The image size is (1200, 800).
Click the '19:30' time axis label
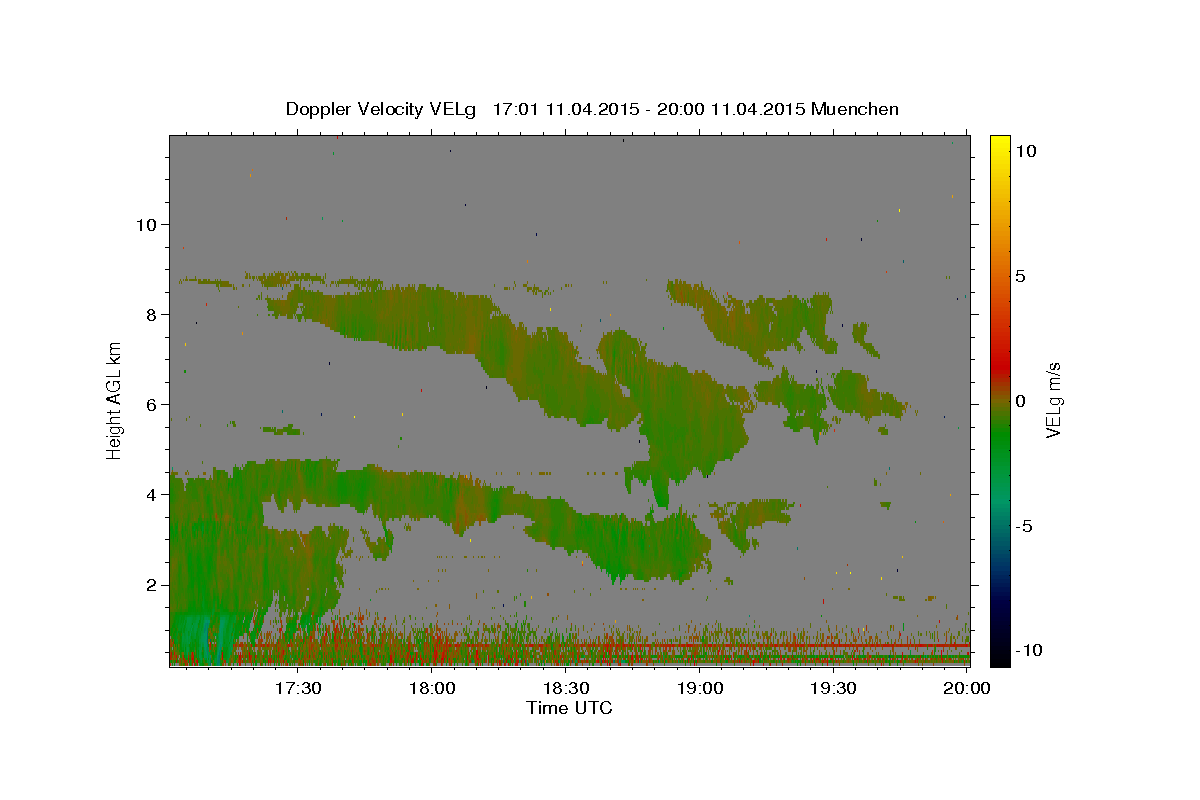(833, 688)
